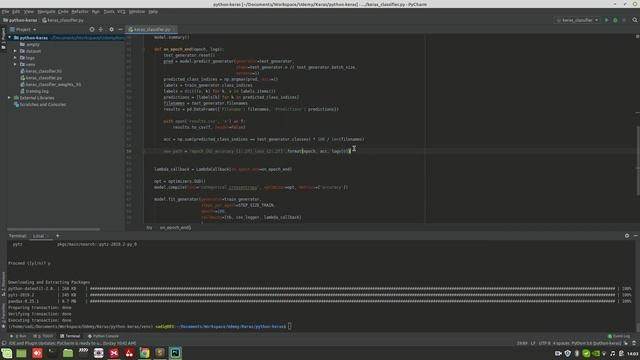Click the music note tray icon
This screenshot has width=640, height=360.
tap(613, 353)
